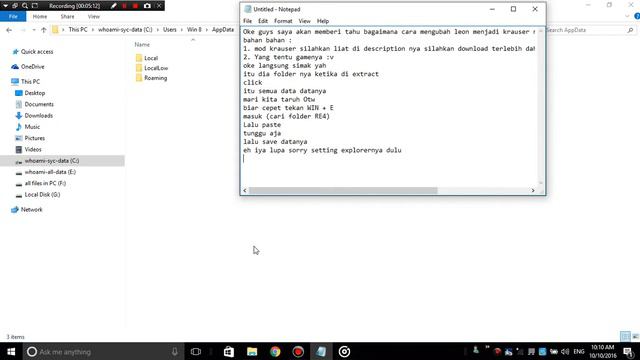Screen dimensions: 640x360
Task: Open the recorder zoom magnifier tool
Action: point(25,6)
